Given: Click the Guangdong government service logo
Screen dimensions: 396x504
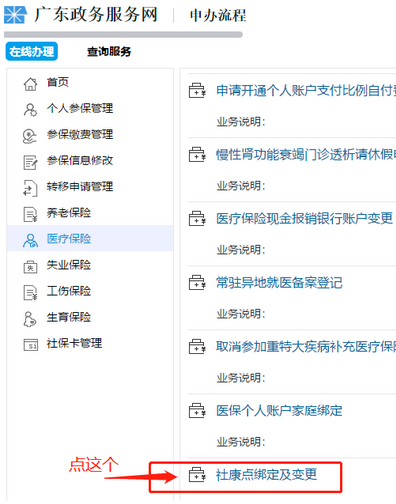Looking at the screenshot, I should 15,15.
